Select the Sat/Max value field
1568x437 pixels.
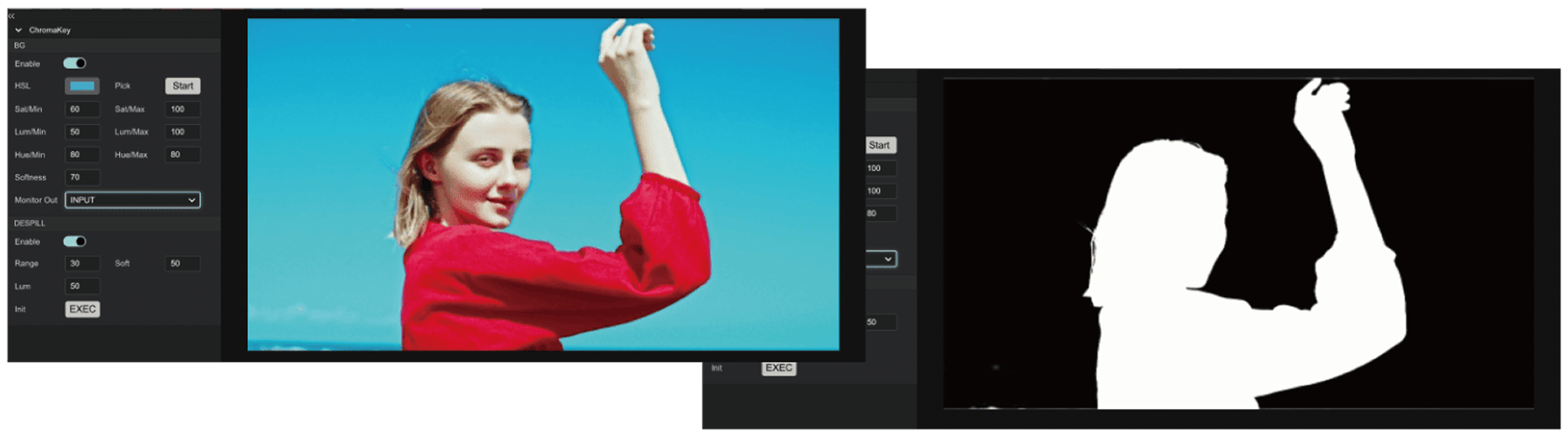tap(182, 110)
